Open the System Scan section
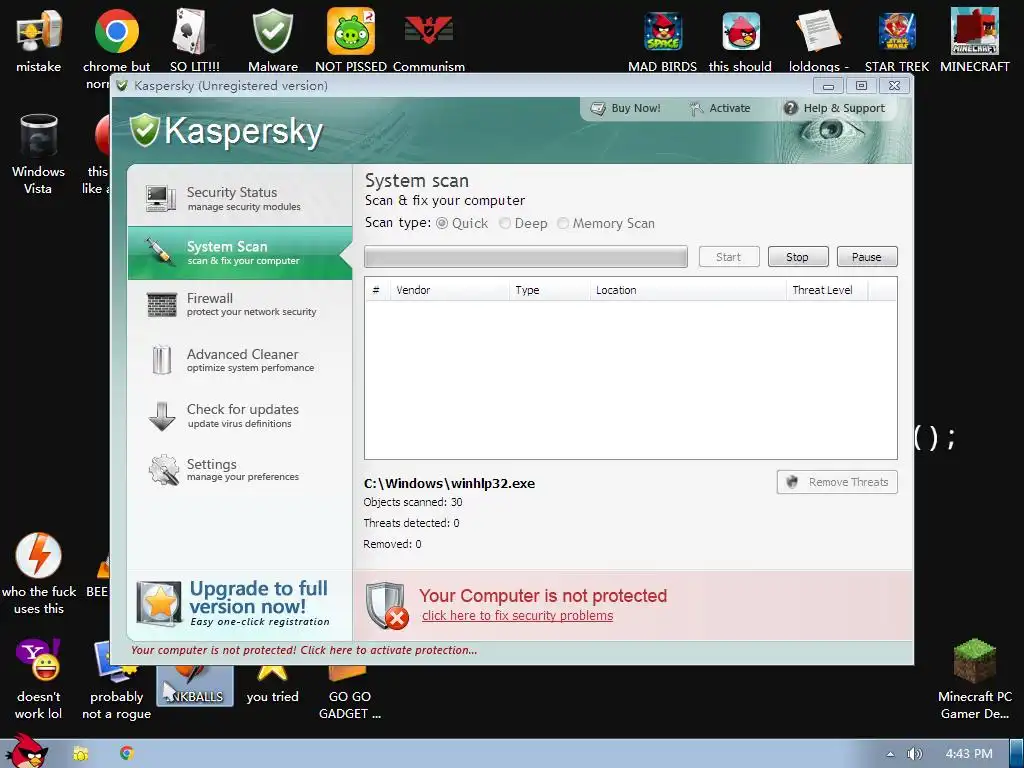This screenshot has width=1024, height=768. [x=240, y=253]
